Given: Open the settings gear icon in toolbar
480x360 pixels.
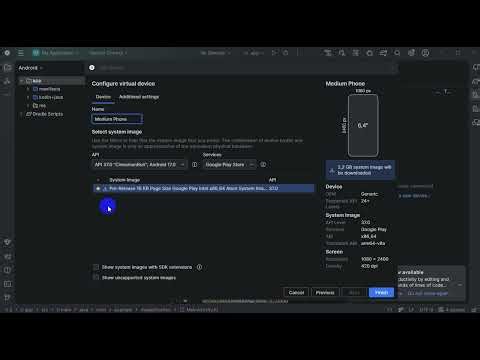Looking at the screenshot, I should (x=411, y=53).
